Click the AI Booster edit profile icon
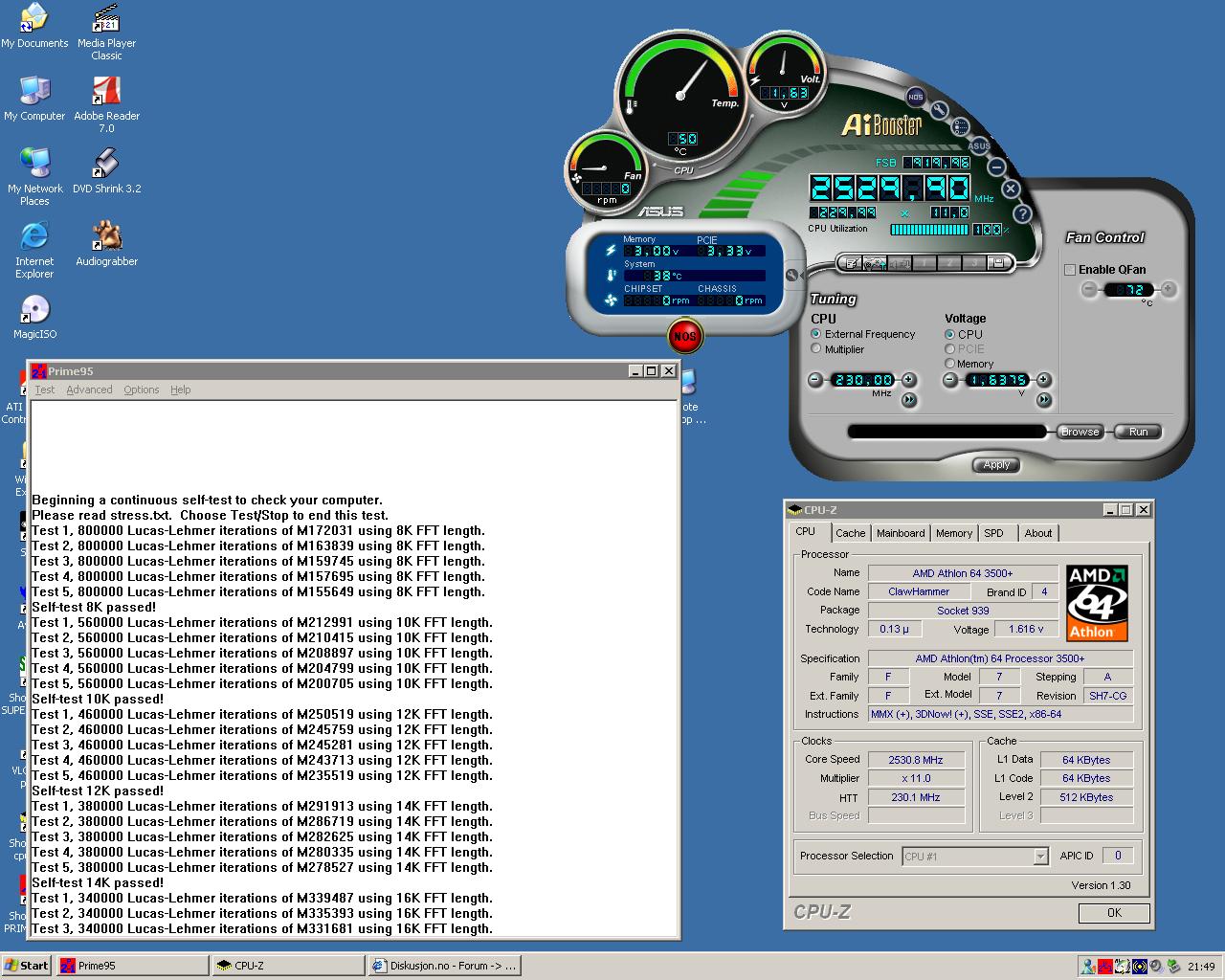 tap(852, 263)
